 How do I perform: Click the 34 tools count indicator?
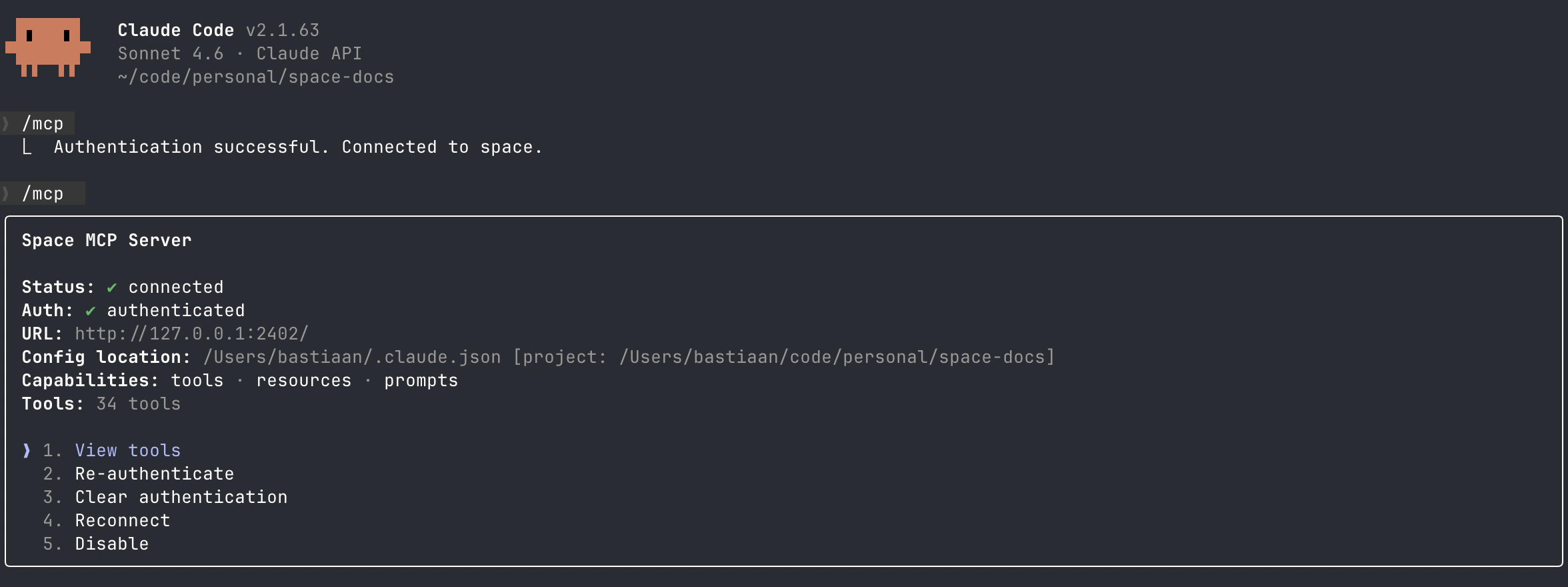137,404
